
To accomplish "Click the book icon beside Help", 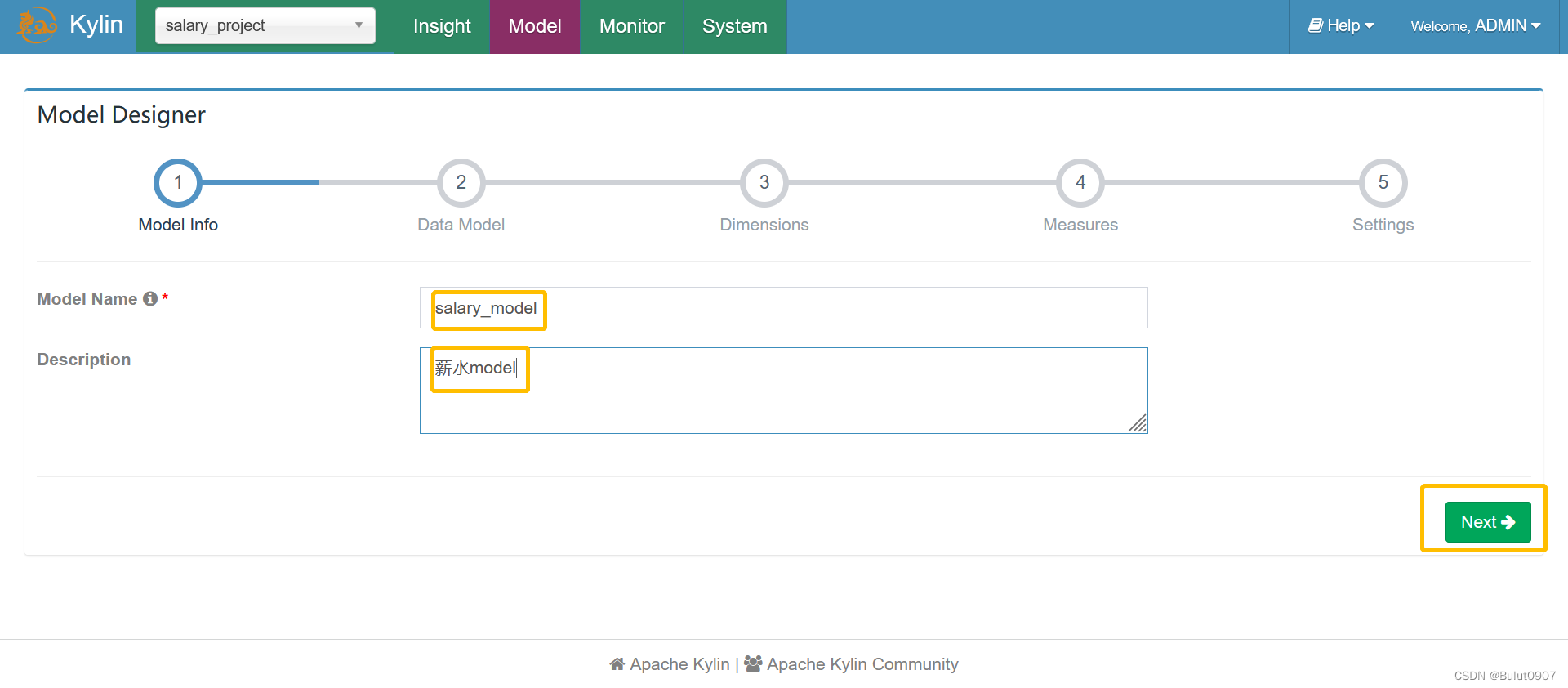I will point(1316,25).
